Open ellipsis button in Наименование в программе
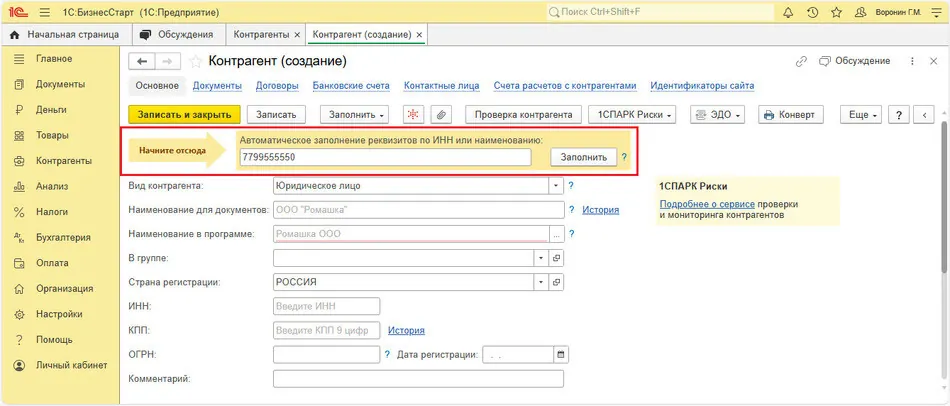 (556, 234)
